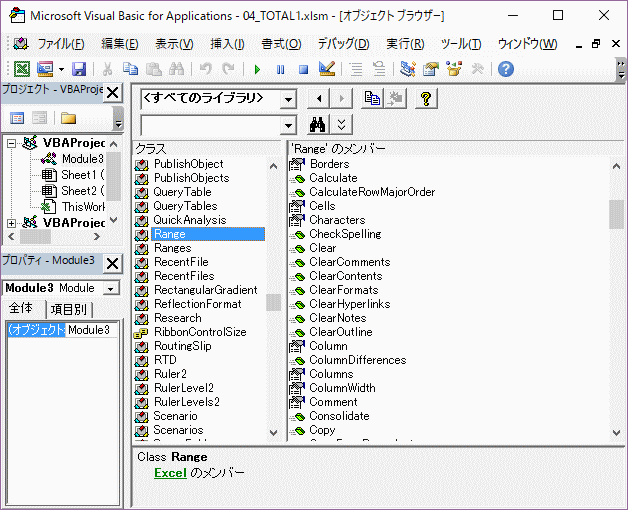
Task: Open the library dropdown arrow
Action: pyautogui.click(x=288, y=100)
